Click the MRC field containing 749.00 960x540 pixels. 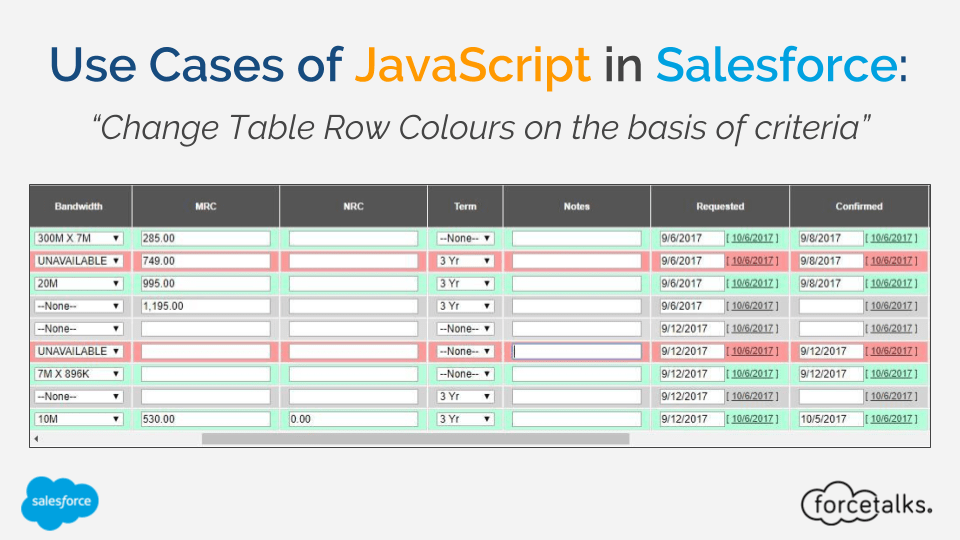pos(206,261)
